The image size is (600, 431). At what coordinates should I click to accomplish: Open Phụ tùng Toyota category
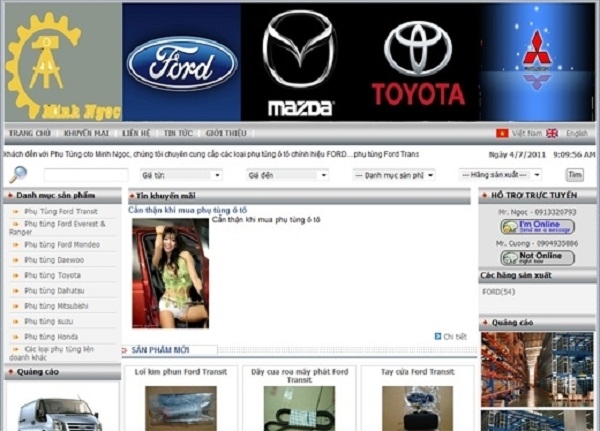click(x=52, y=276)
